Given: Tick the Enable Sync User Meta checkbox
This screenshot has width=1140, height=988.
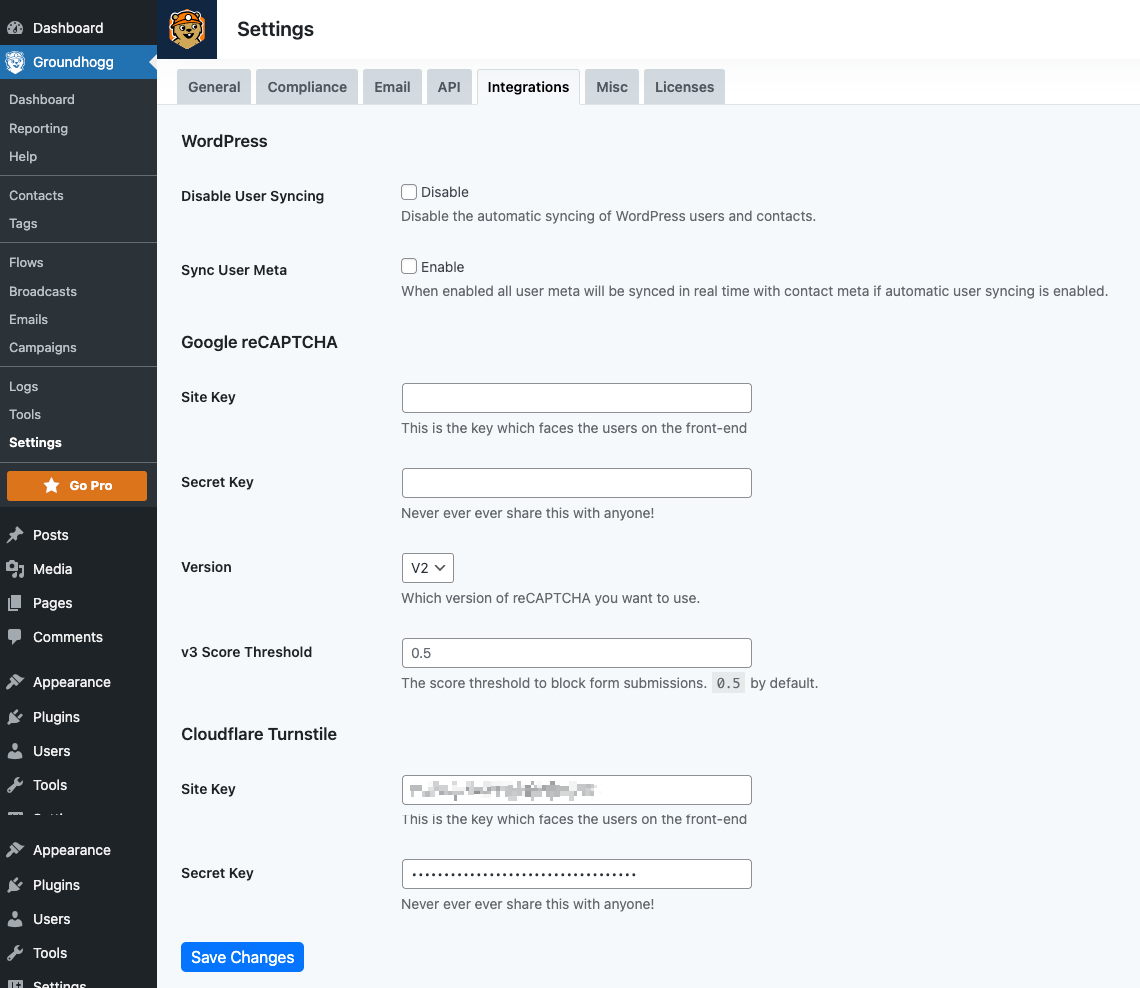Looking at the screenshot, I should click(409, 266).
